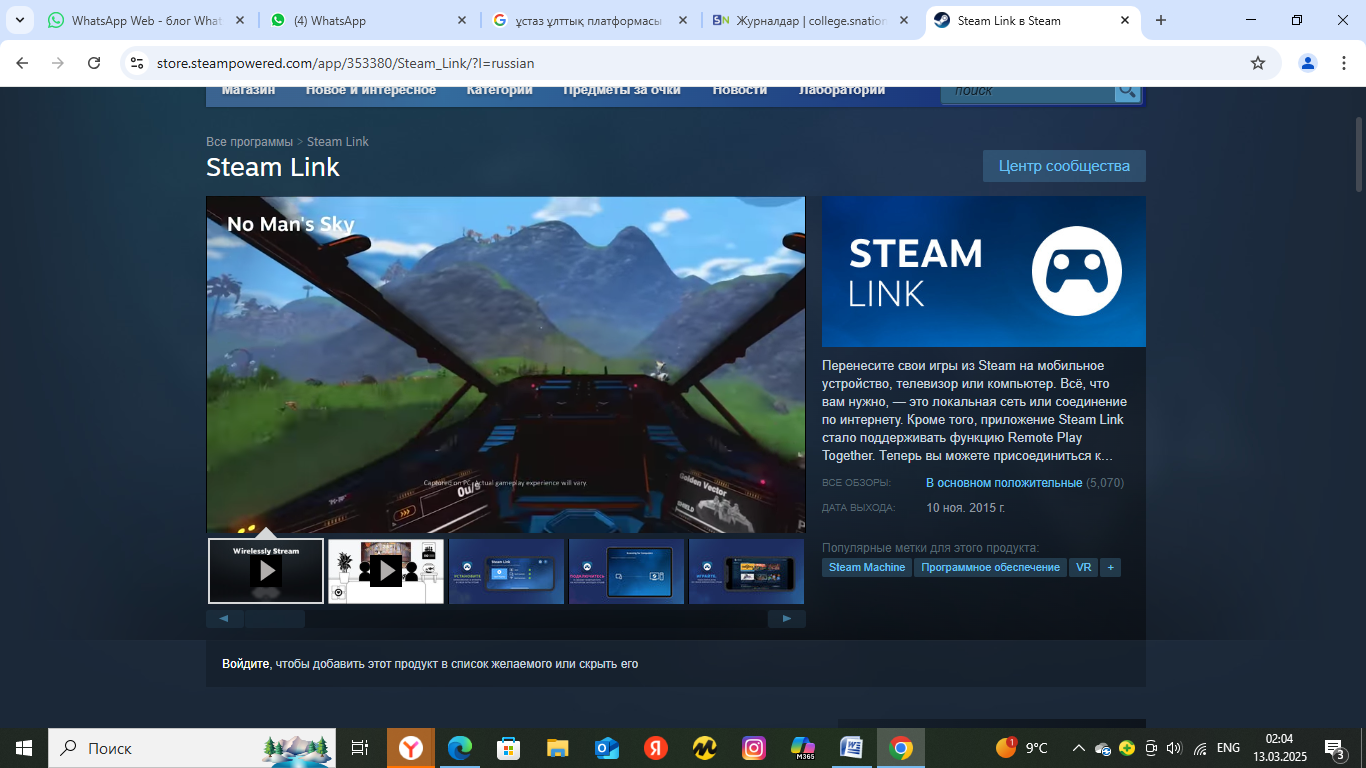
Task: Open the 'Лаборатории' menu item
Action: tap(841, 90)
